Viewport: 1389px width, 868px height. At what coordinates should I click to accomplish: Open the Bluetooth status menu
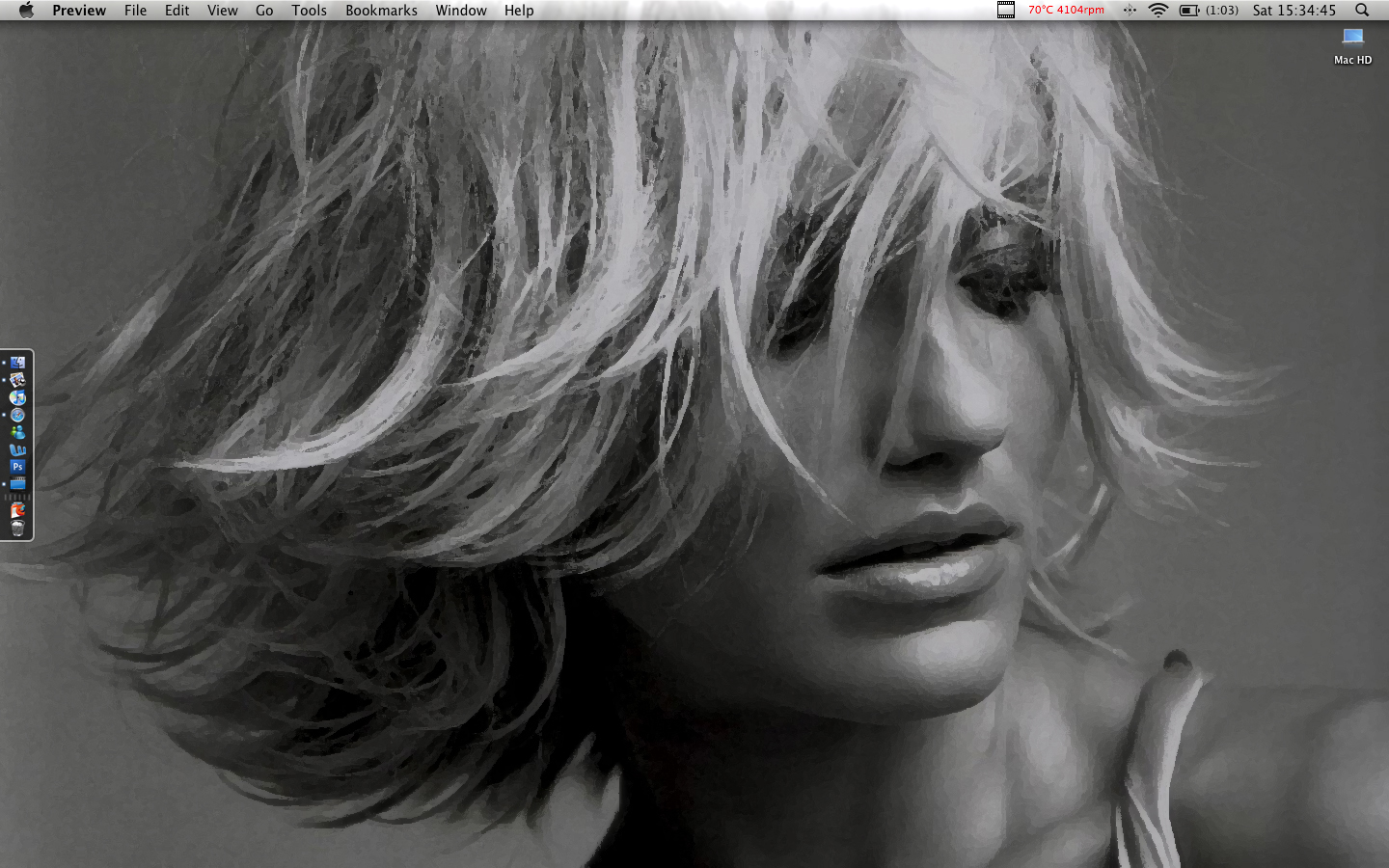1130,10
